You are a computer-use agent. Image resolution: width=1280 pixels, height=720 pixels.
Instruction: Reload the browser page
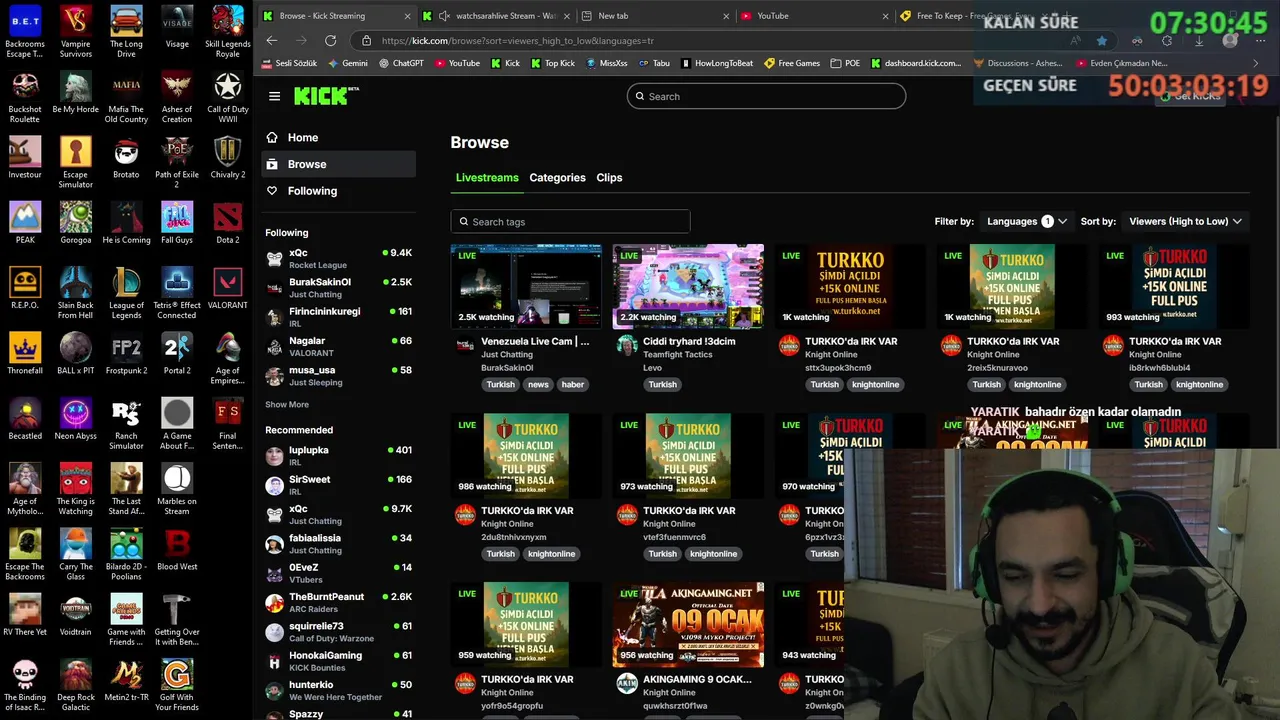[x=330, y=40]
